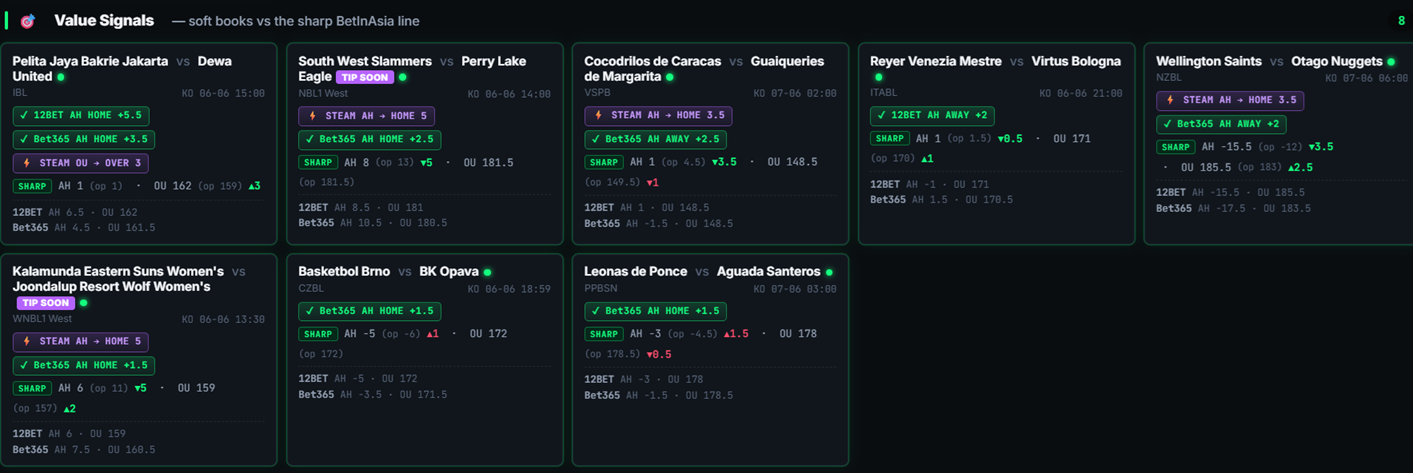Select STEAM AH HOME 3.5 in the Wellington Saints card
Image resolution: width=1413 pixels, height=473 pixels.
pyautogui.click(x=1230, y=100)
